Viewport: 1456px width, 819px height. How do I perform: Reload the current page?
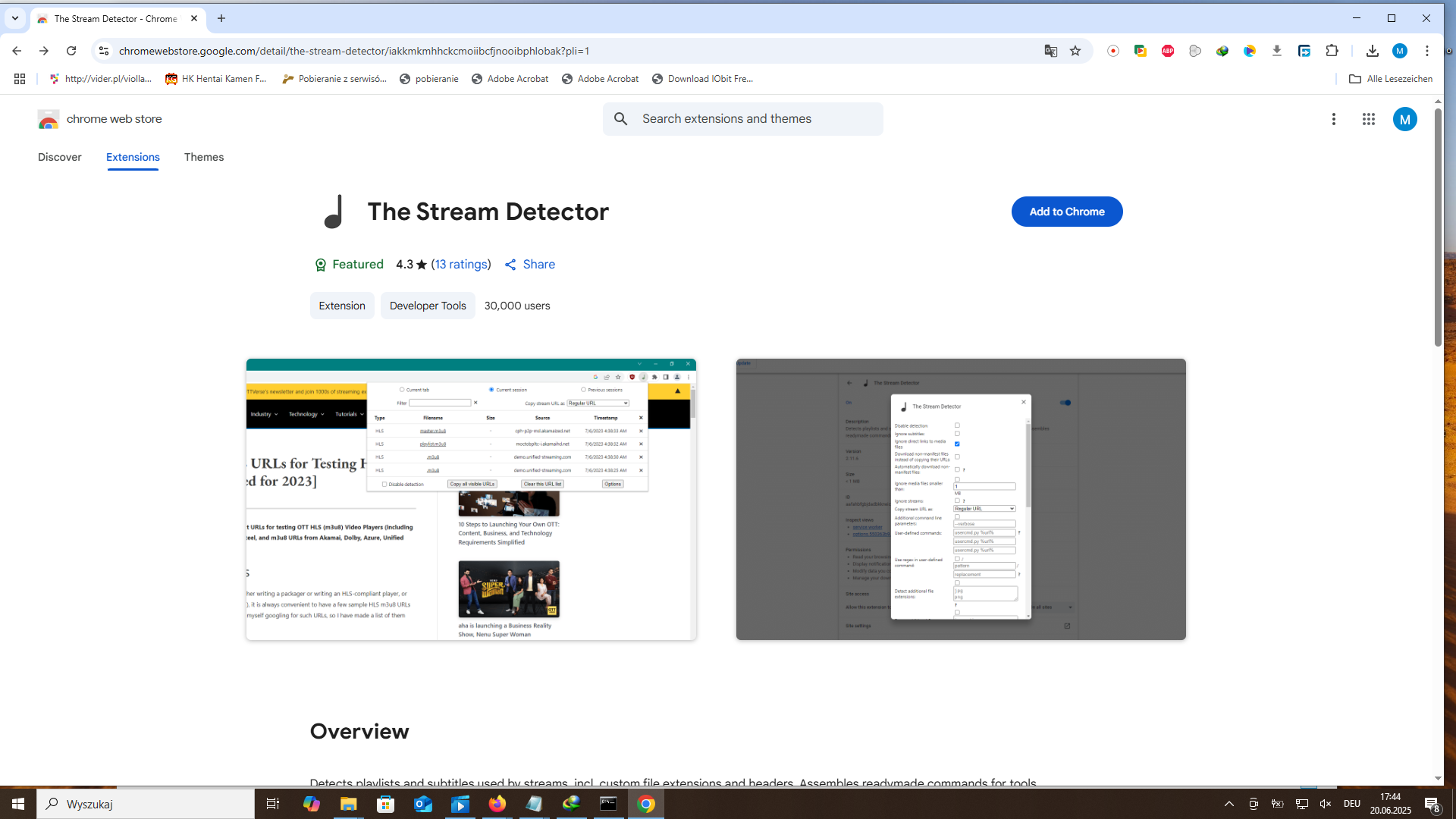pos(71,51)
